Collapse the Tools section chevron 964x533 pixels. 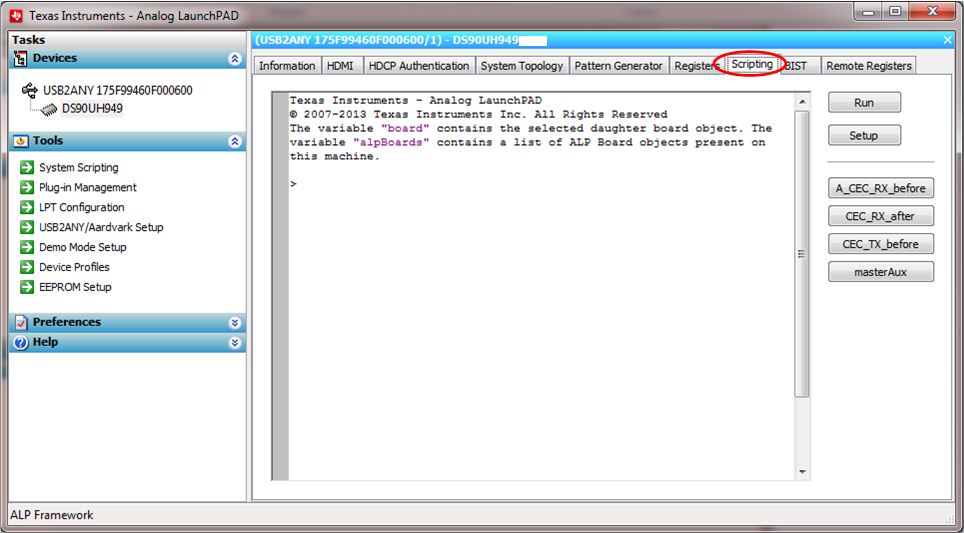pyautogui.click(x=234, y=141)
